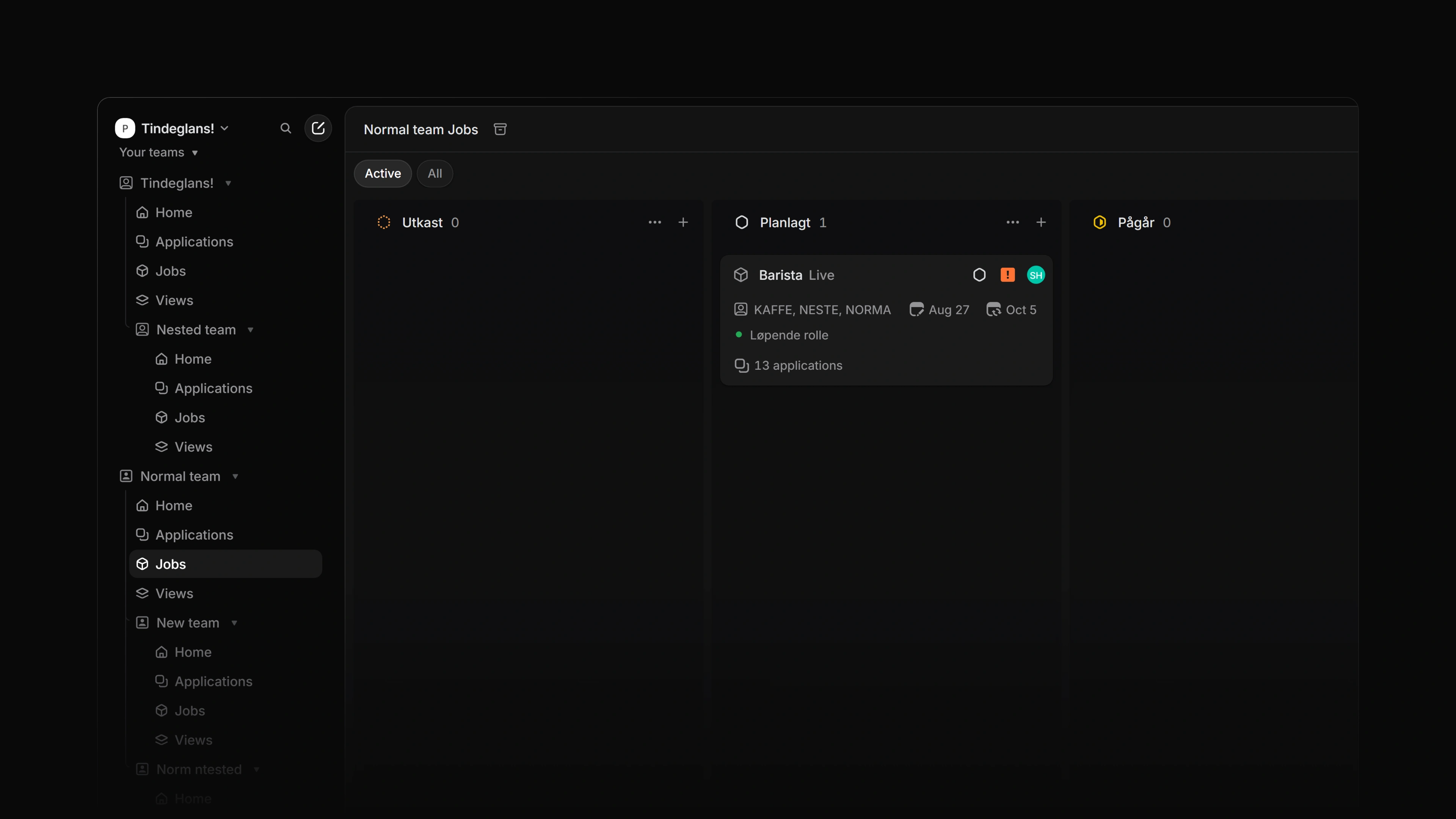The height and width of the screenshot is (819, 1456).
Task: Click the orange priority alert icon
Action: click(x=1007, y=275)
